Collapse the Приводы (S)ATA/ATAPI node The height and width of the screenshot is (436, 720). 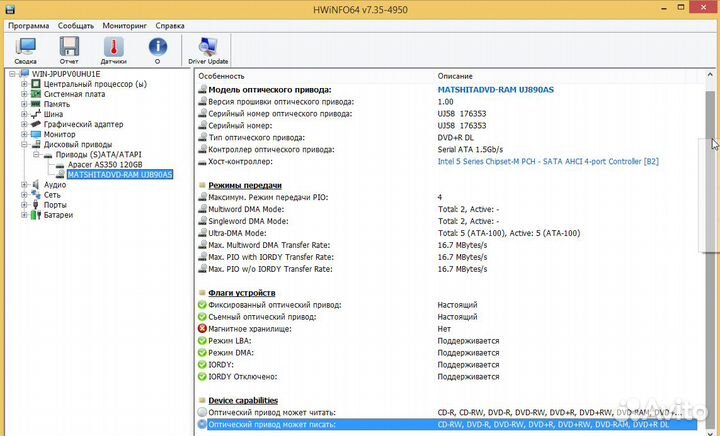pos(36,155)
